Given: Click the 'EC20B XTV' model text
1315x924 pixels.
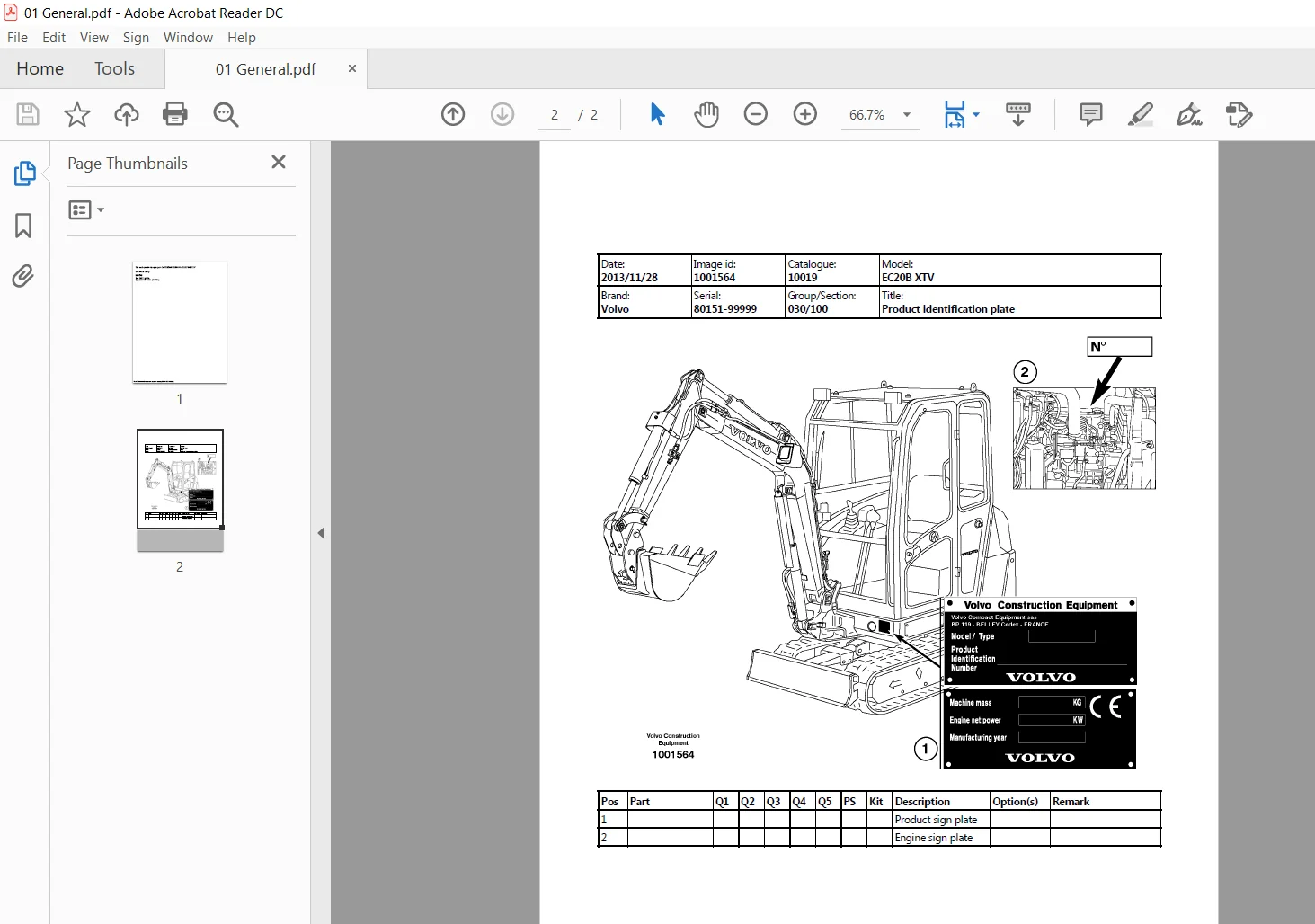Looking at the screenshot, I should pyautogui.click(x=908, y=278).
